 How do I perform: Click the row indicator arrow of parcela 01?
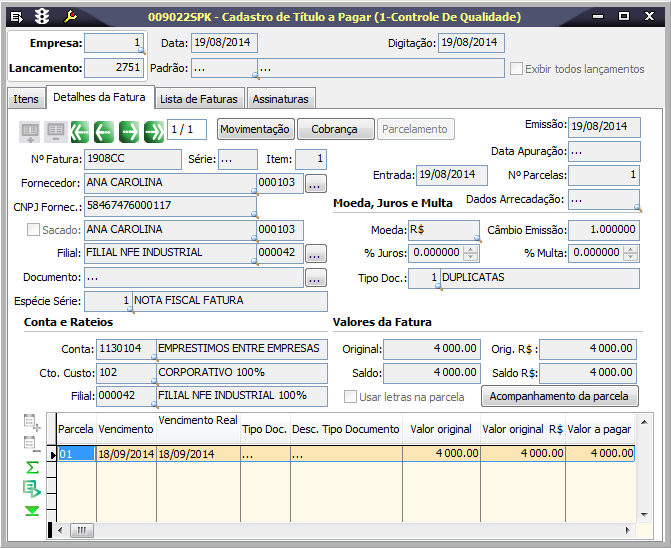tap(52, 454)
